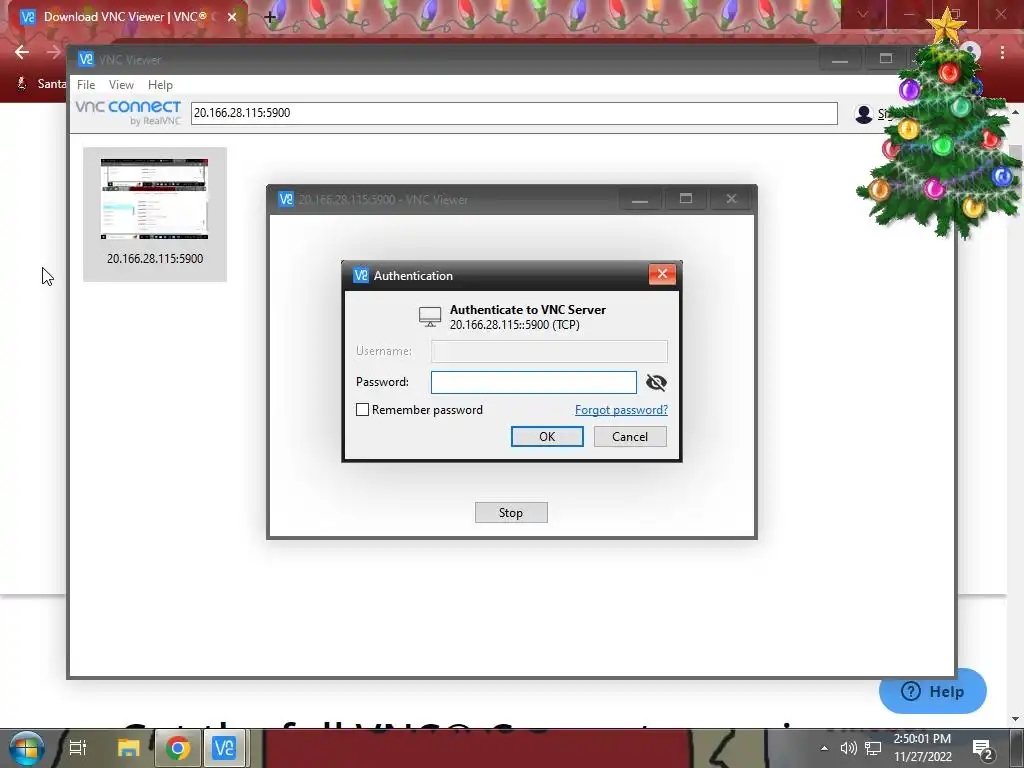Screen dimensions: 1024x768
Task: Open the taskbar clock showing 2:50:01 PM
Action: coord(922,748)
